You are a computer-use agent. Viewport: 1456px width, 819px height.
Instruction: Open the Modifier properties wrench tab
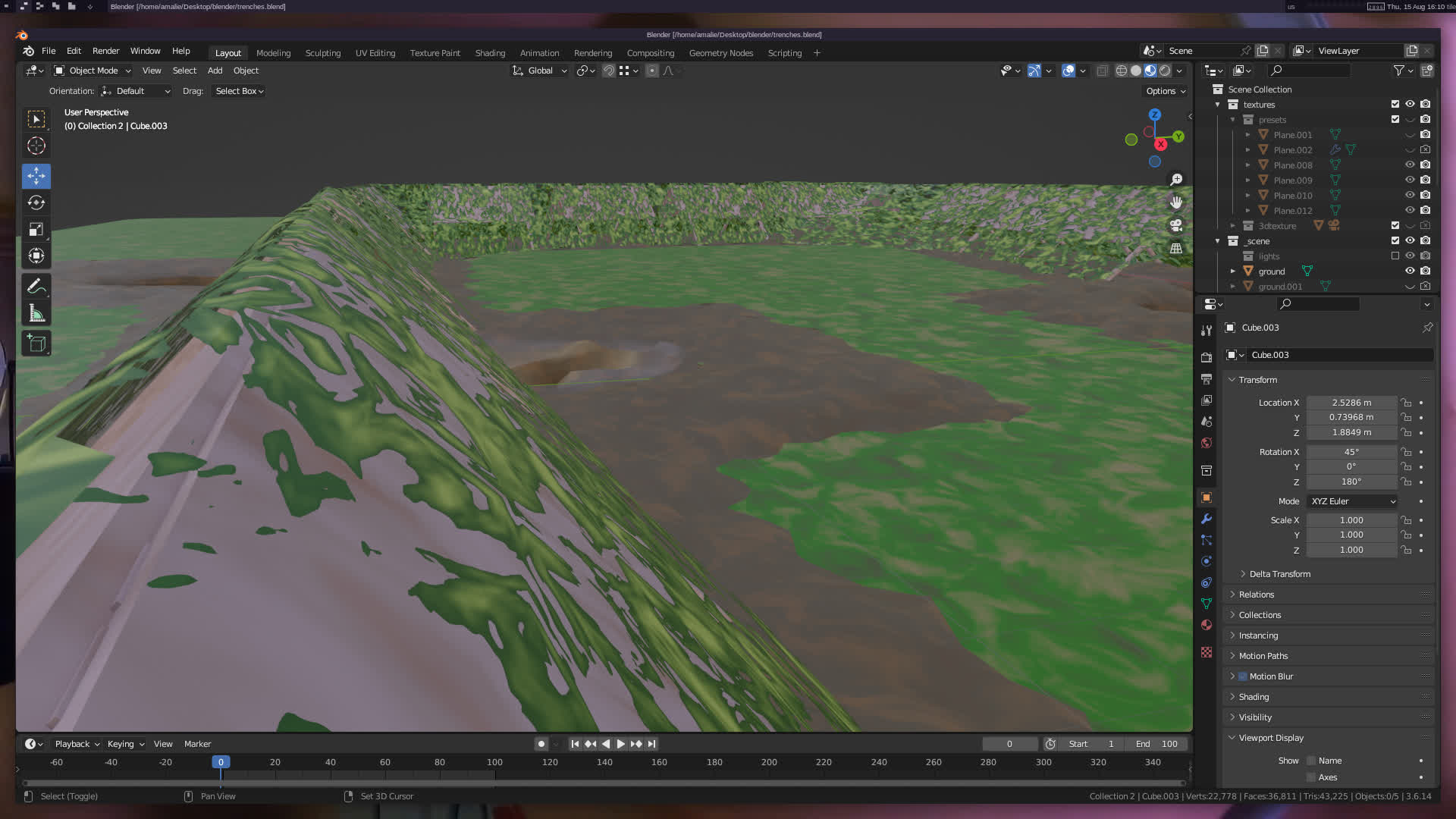click(x=1207, y=519)
